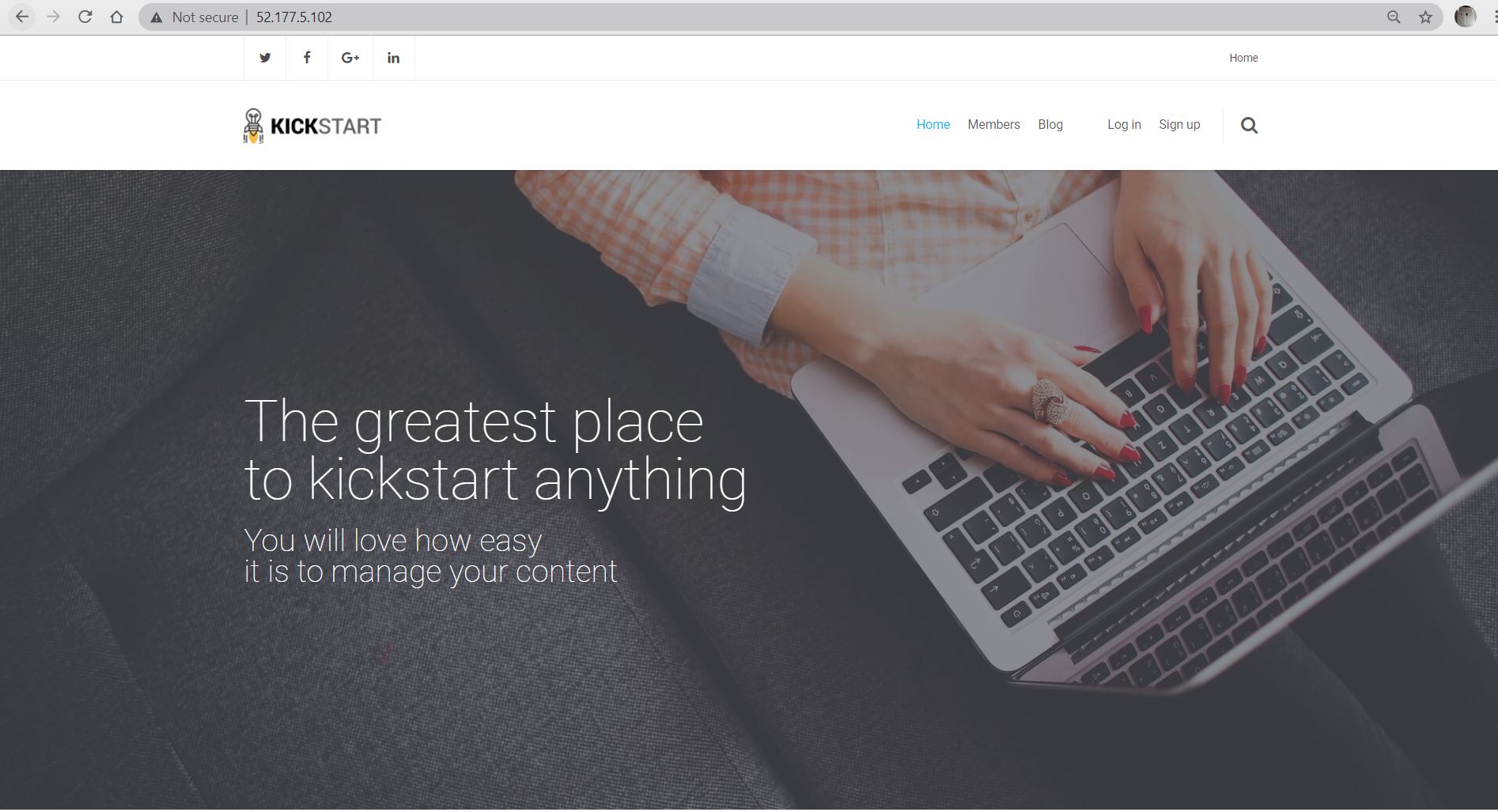Open the LinkedIn social link
Image resolution: width=1498 pixels, height=812 pixels.
click(x=393, y=58)
